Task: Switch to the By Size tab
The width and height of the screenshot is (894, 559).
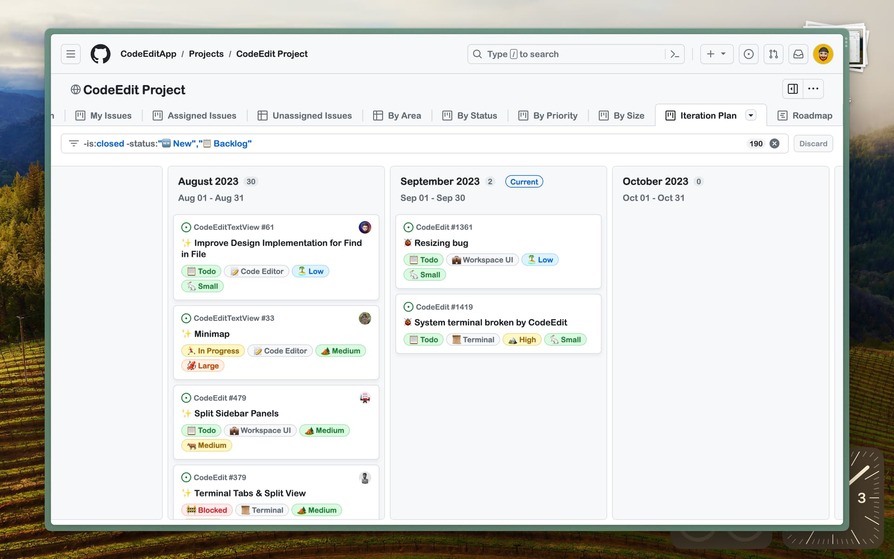Action: point(621,115)
